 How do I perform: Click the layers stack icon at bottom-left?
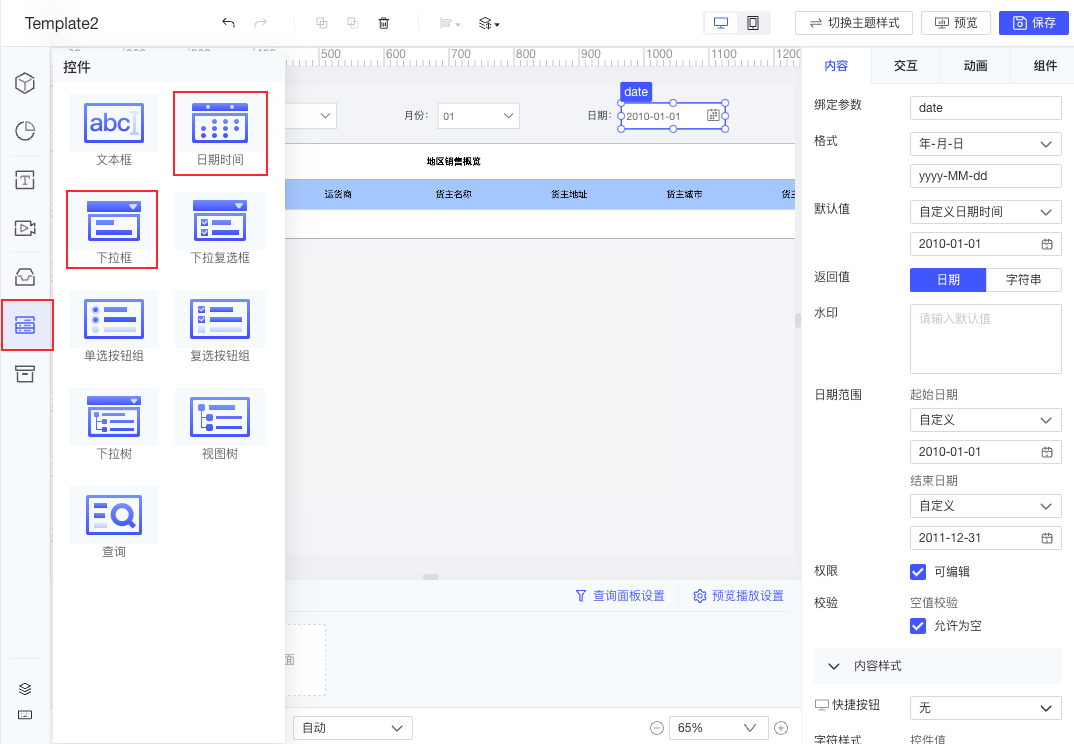[25, 689]
